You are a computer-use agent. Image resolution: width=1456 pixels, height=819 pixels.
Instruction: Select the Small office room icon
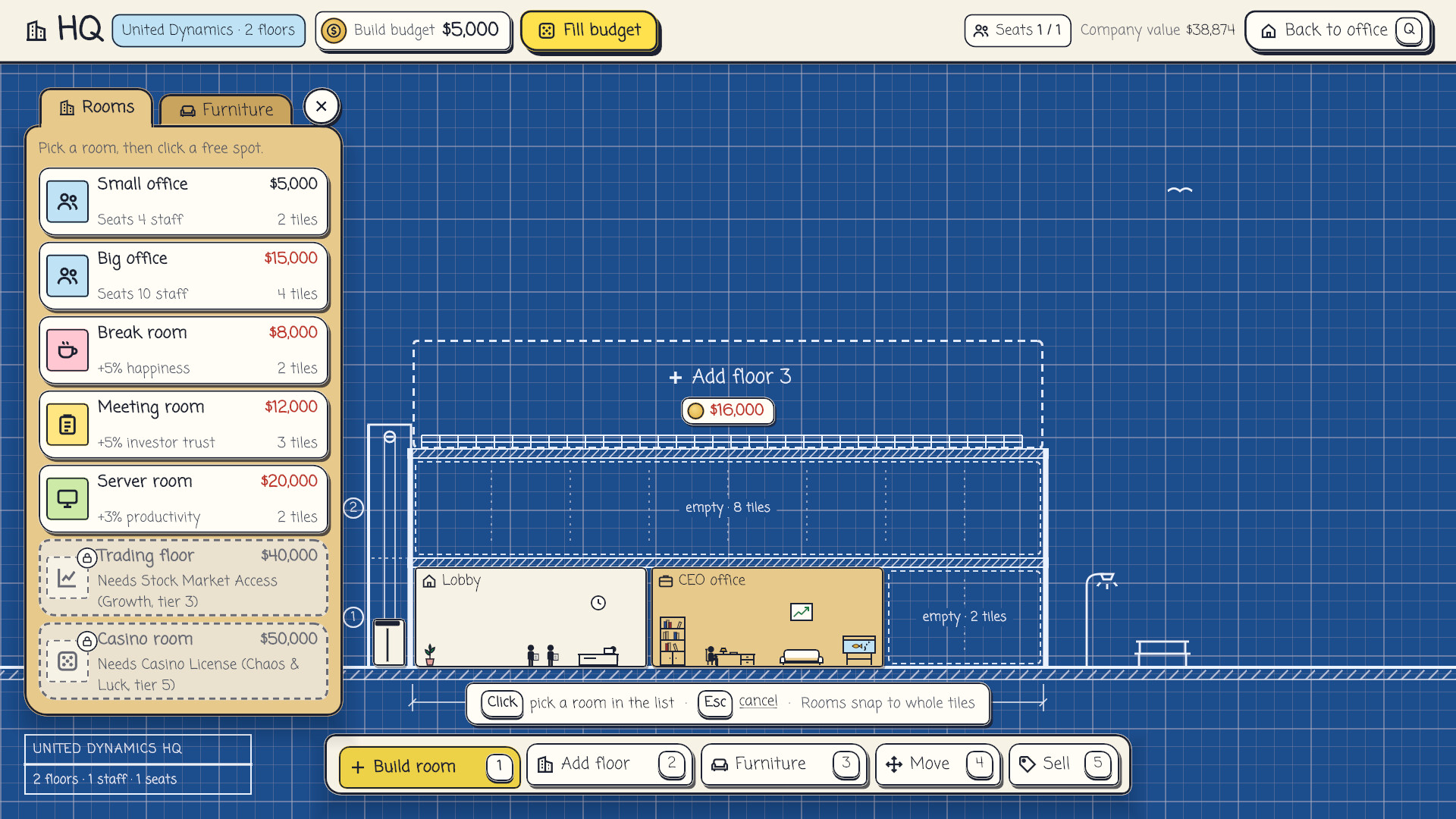tap(67, 202)
